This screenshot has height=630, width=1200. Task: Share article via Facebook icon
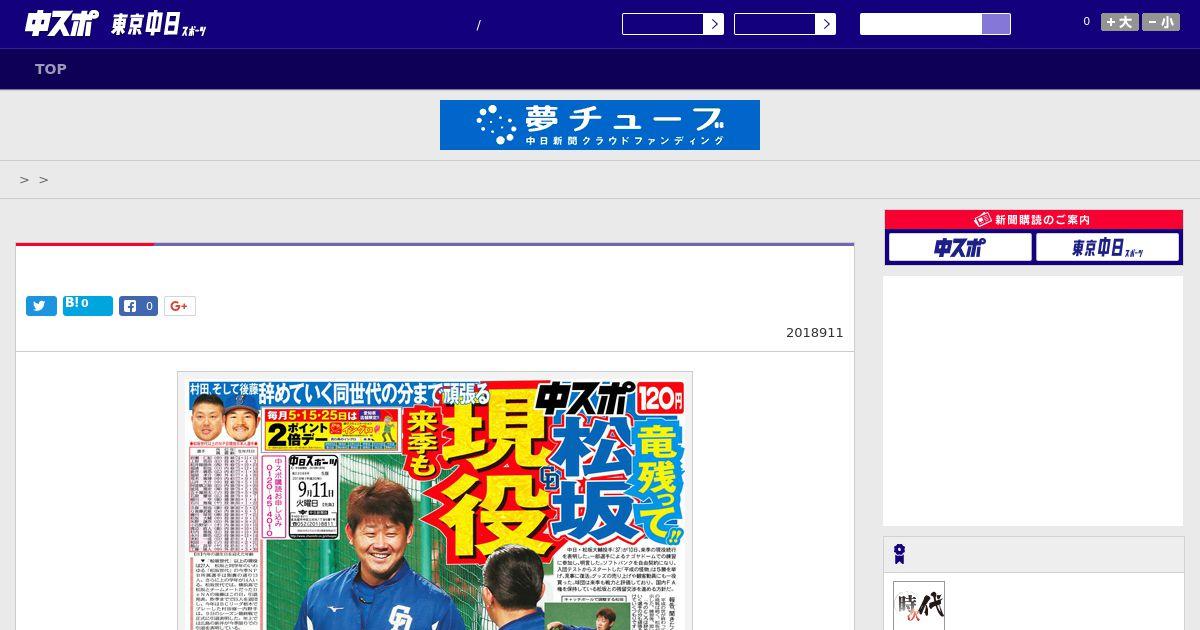pos(139,306)
